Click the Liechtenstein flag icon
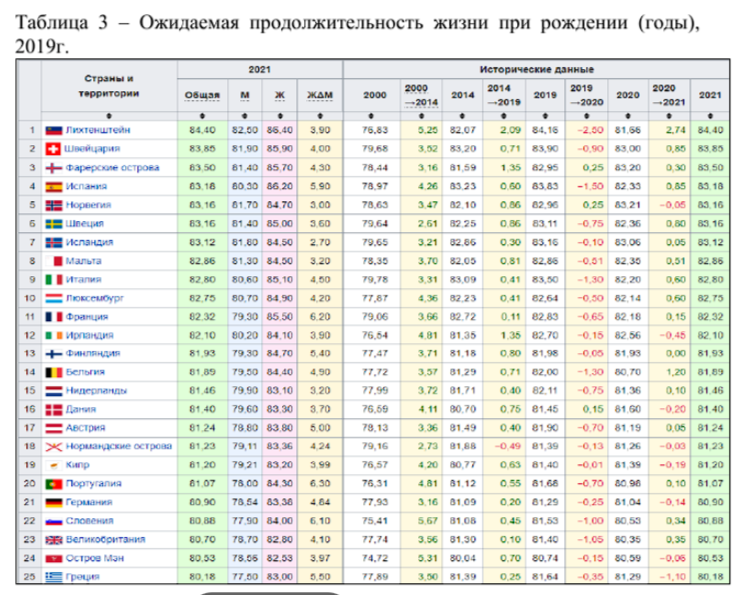The image size is (740, 595). click(x=54, y=130)
